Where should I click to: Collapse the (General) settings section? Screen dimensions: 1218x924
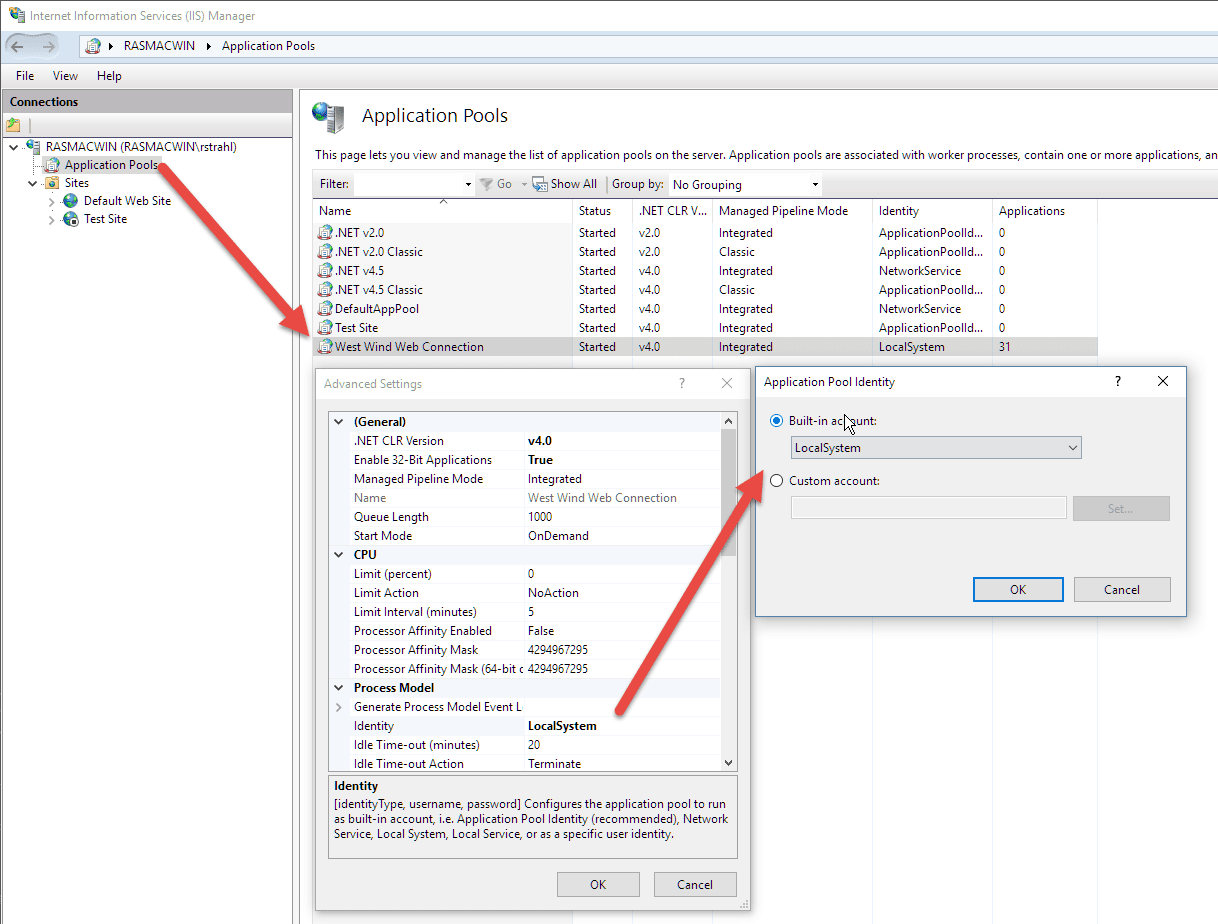[x=338, y=422]
